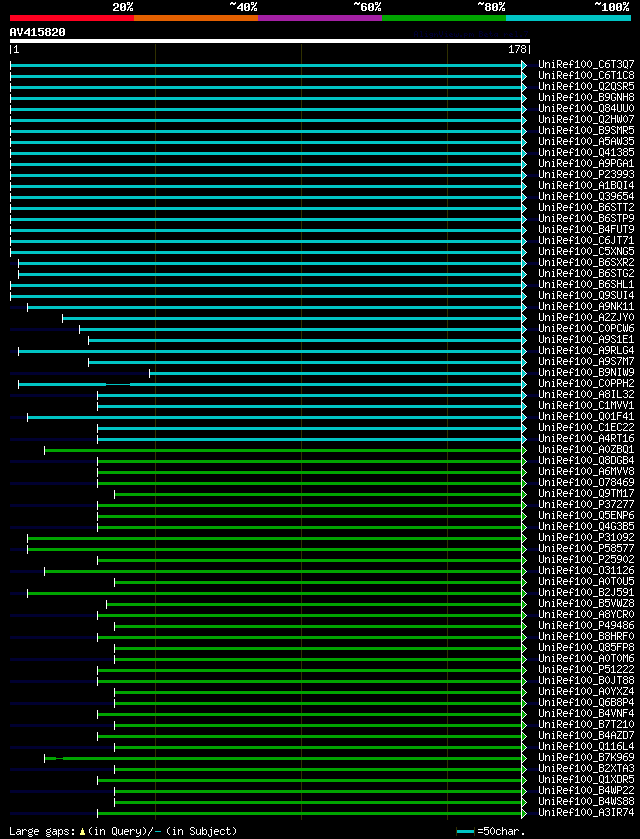Select the UniRef100_B6STT2 label
The image size is (640, 839).
click(586, 208)
